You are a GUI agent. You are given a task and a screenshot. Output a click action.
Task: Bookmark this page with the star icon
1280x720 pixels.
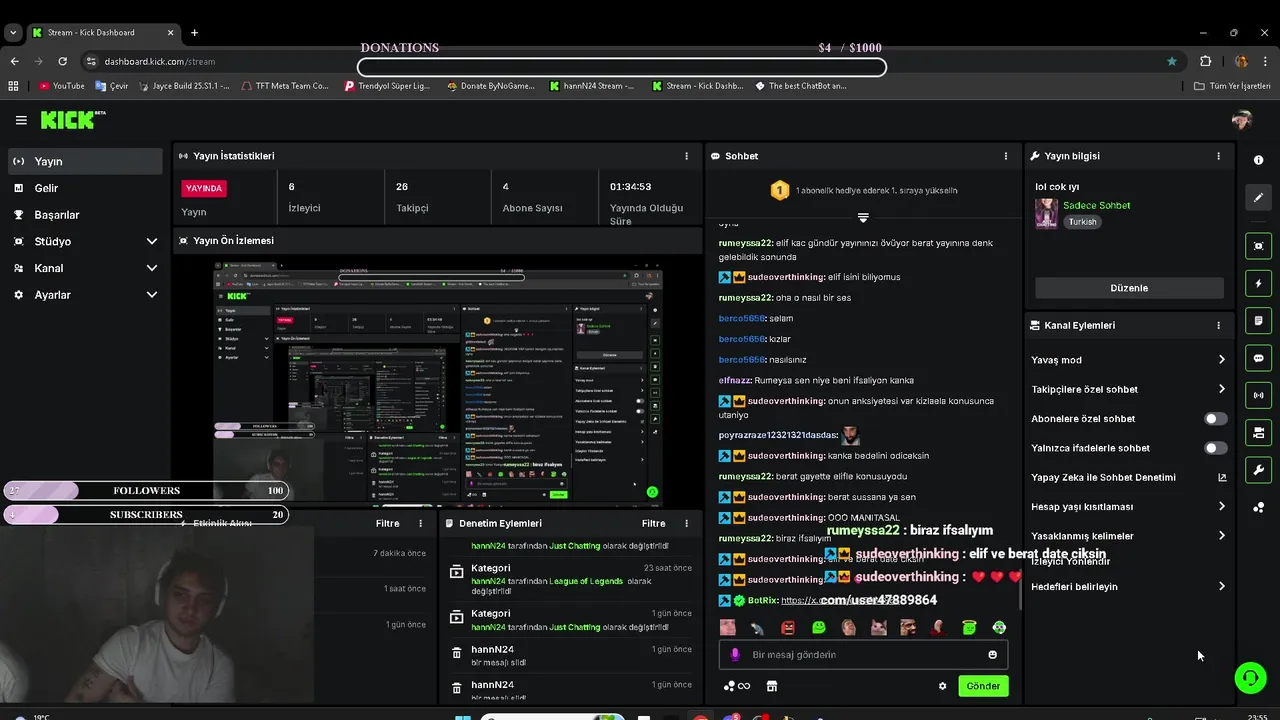[x=1172, y=61]
